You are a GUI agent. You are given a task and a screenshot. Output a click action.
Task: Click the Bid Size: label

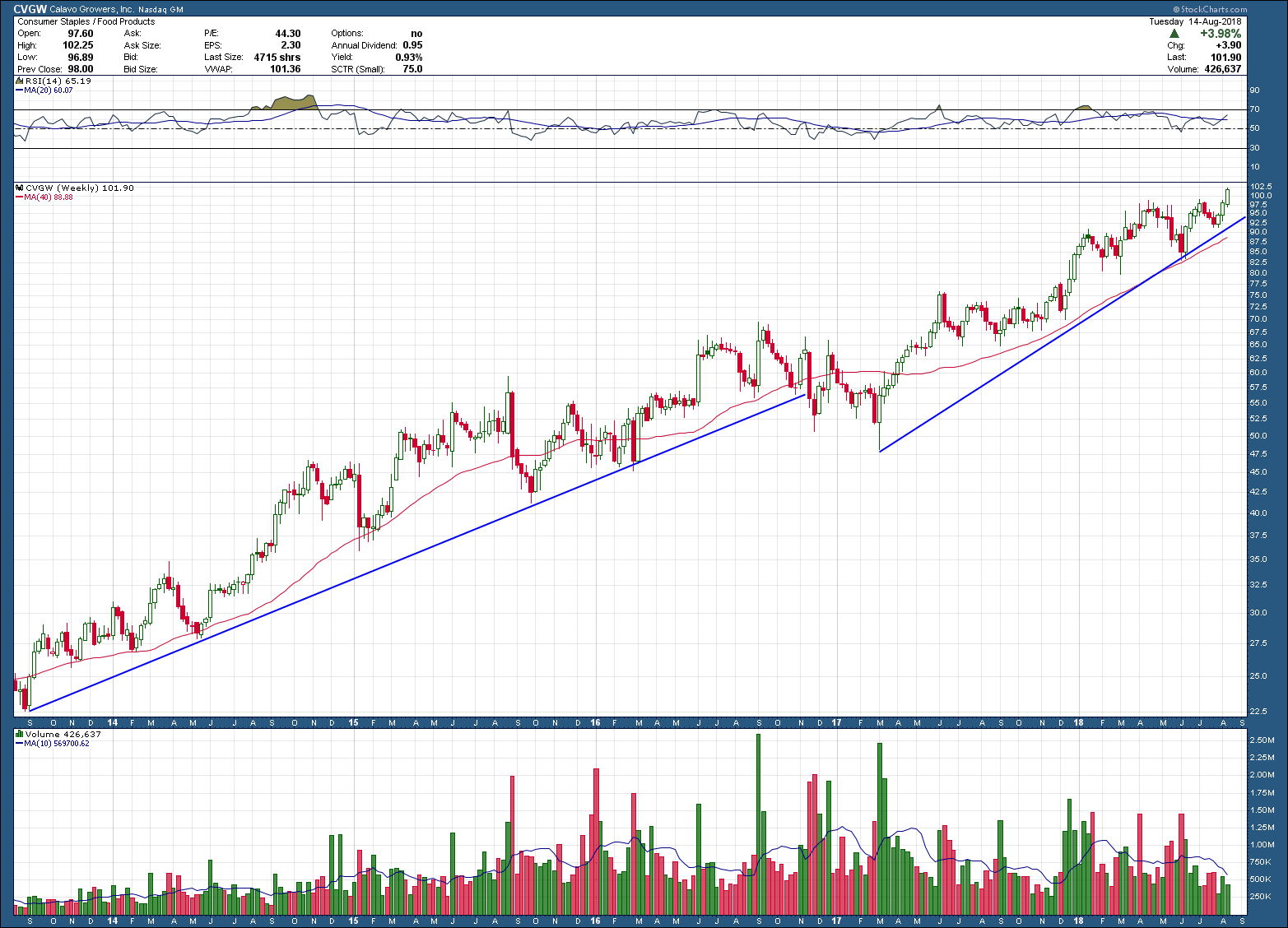[x=142, y=69]
